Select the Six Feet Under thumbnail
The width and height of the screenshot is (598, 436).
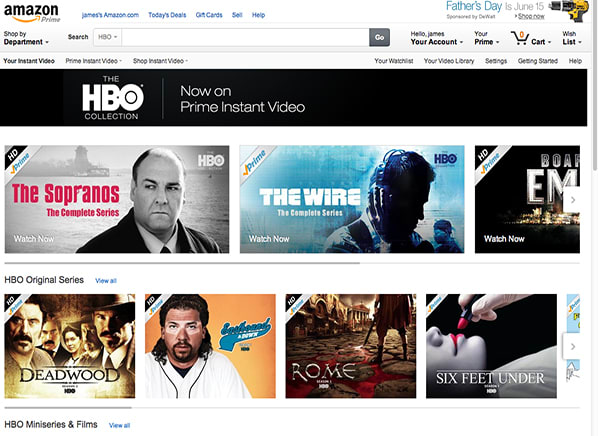click(x=491, y=346)
